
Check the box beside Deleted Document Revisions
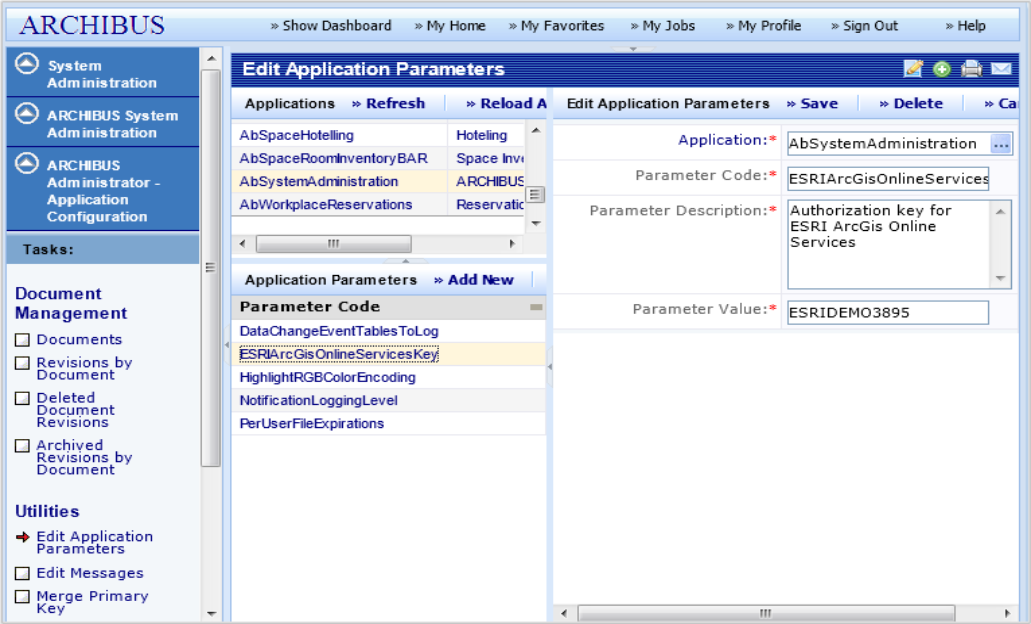(22, 398)
